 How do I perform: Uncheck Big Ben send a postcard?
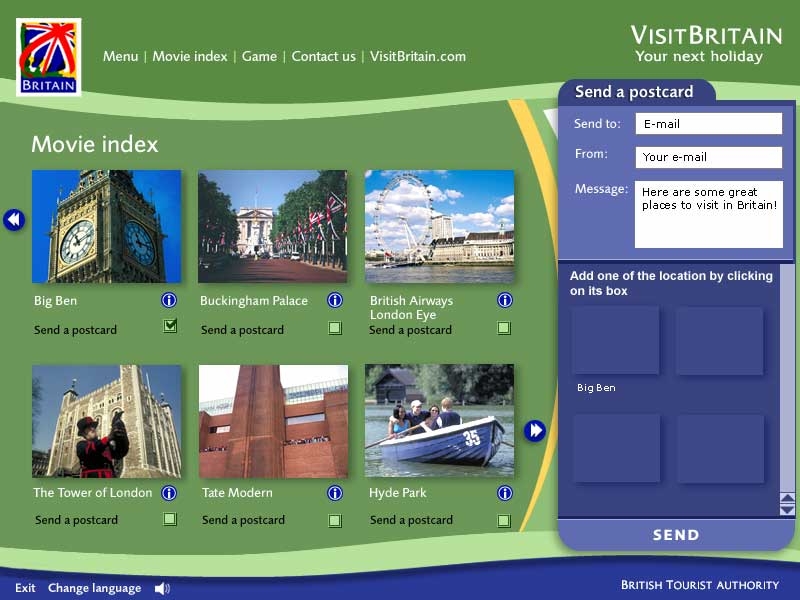[170, 326]
